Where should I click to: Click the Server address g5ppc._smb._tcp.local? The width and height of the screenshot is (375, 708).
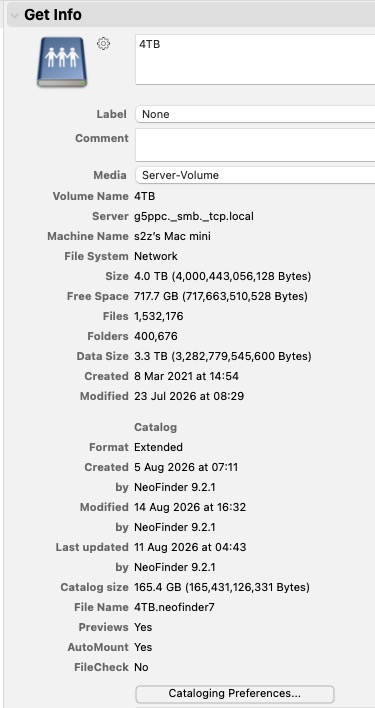coord(194,216)
